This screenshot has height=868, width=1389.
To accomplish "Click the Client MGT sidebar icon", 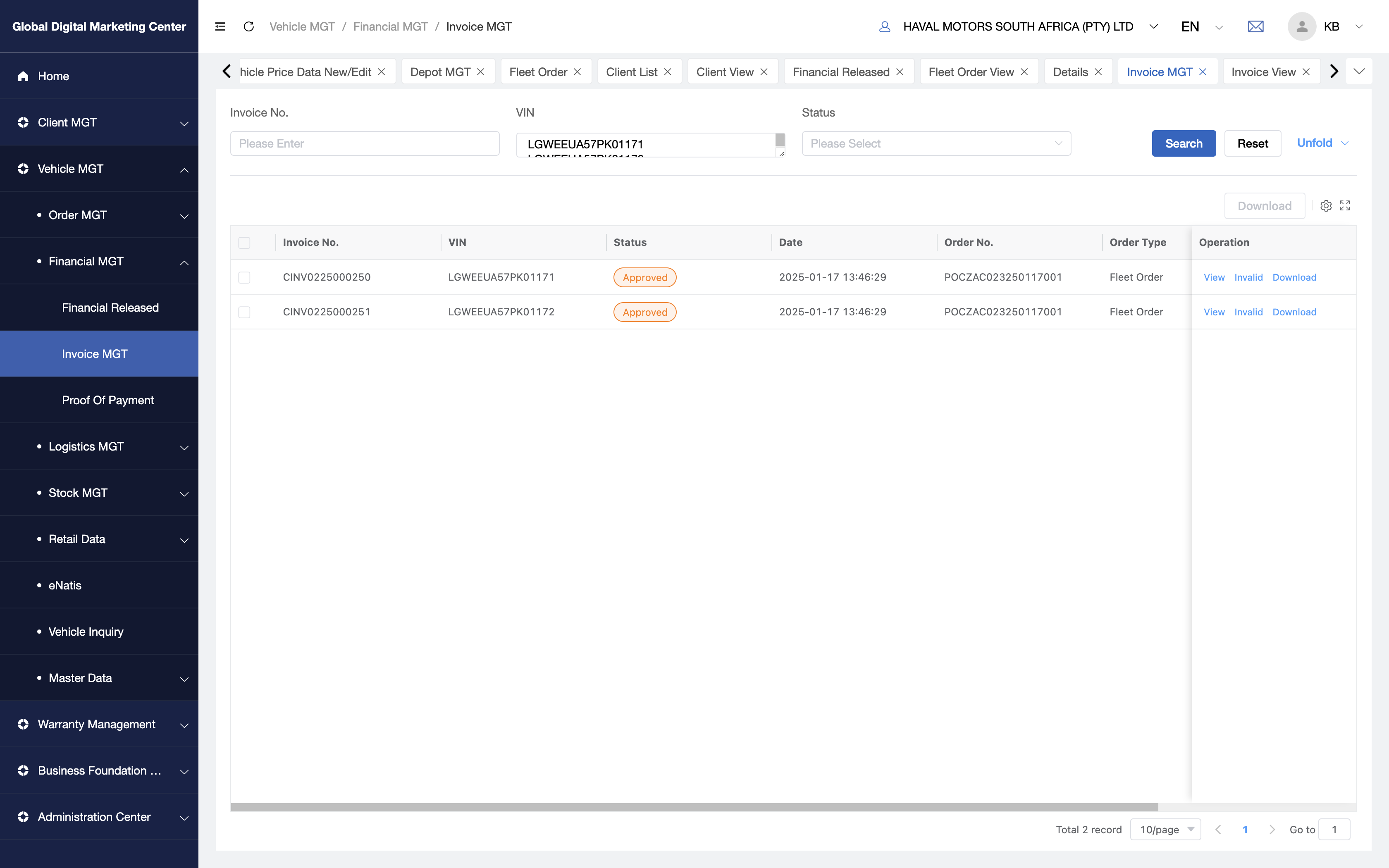I will (x=23, y=122).
